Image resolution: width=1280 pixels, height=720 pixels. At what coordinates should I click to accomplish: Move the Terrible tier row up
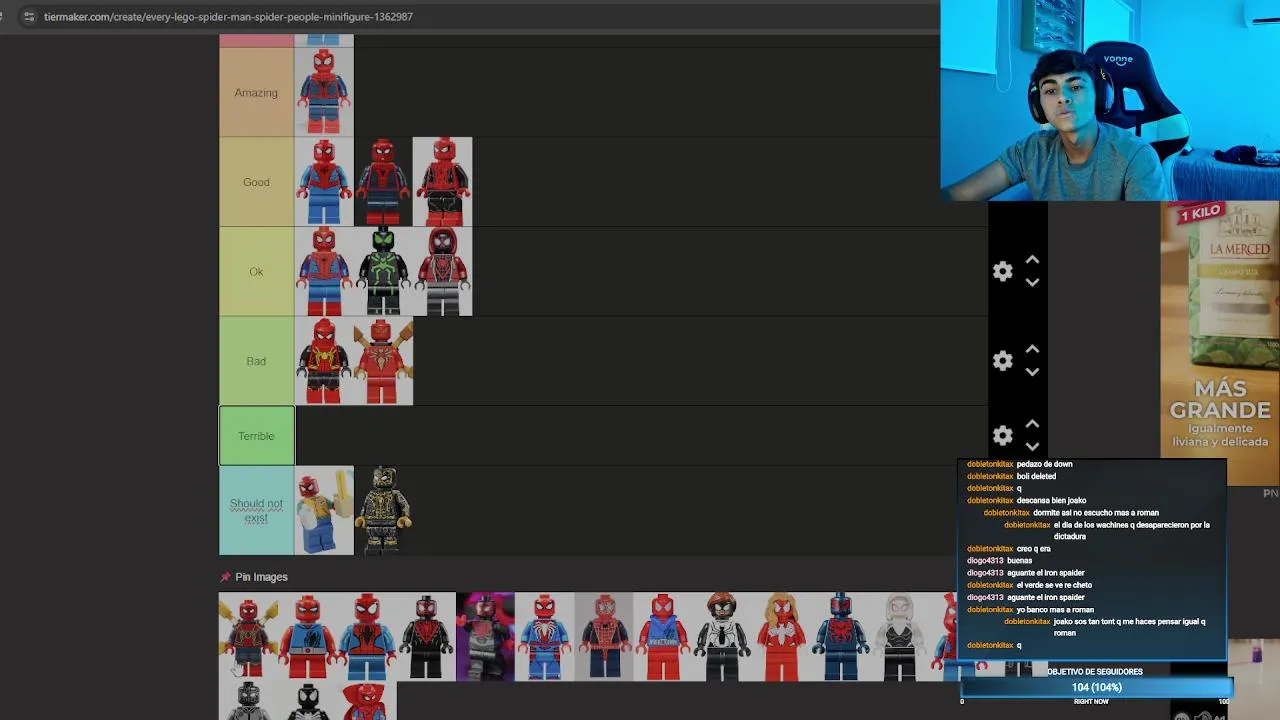pos(1032,425)
